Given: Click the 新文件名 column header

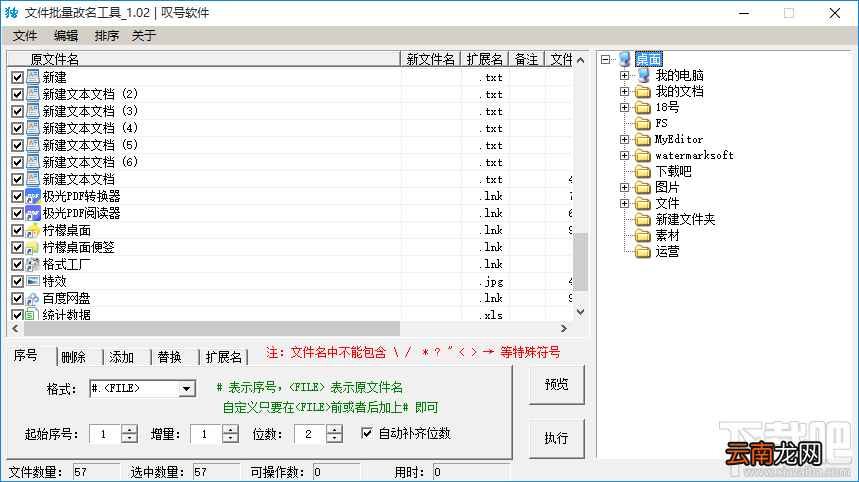Looking at the screenshot, I should click(431, 59).
